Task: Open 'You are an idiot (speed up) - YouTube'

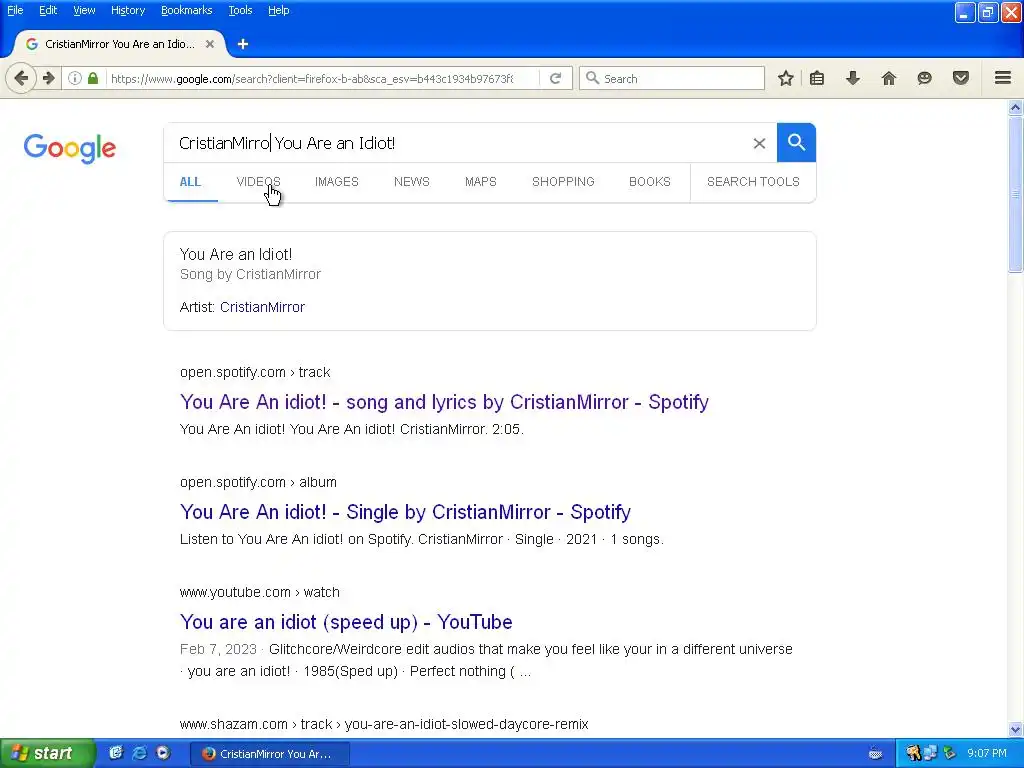Action: pos(346,622)
